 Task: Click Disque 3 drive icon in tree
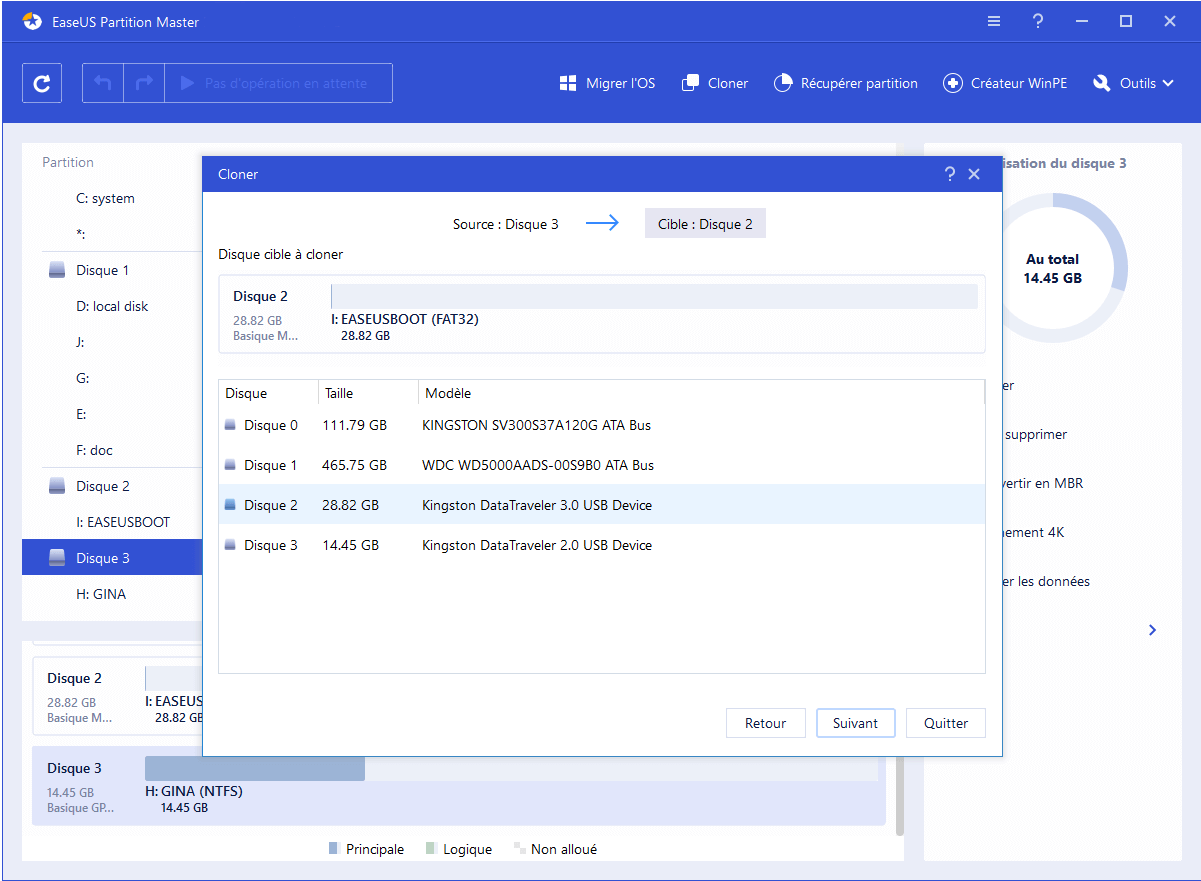coord(58,558)
